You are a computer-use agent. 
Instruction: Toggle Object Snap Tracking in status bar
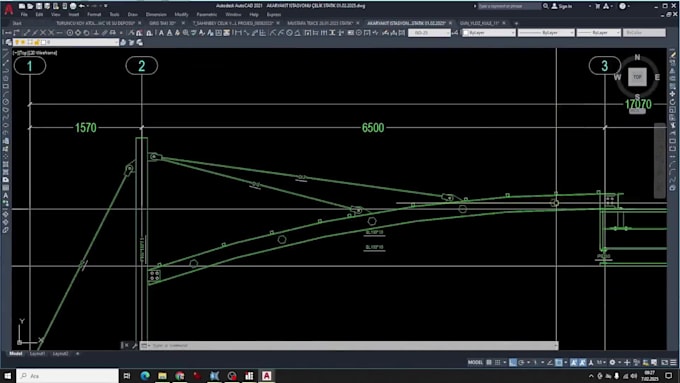click(550, 363)
